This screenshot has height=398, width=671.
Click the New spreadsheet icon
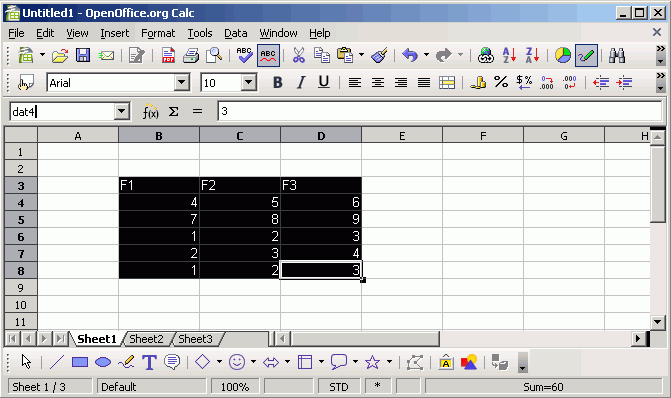[x=26, y=56]
